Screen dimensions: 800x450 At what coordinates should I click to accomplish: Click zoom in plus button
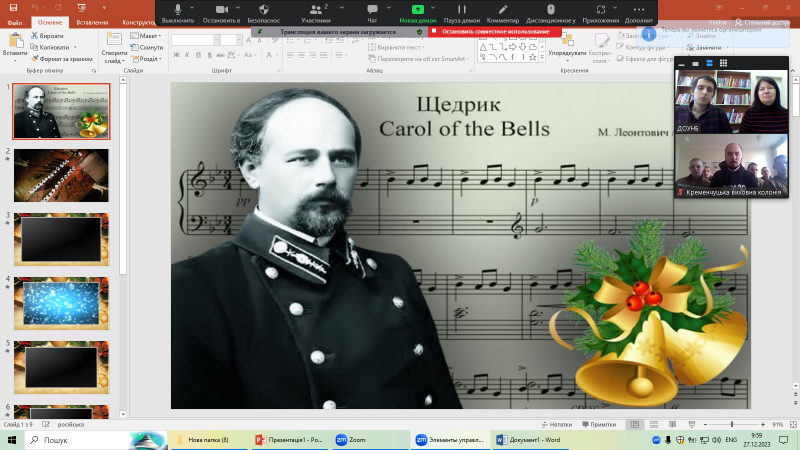tap(763, 424)
